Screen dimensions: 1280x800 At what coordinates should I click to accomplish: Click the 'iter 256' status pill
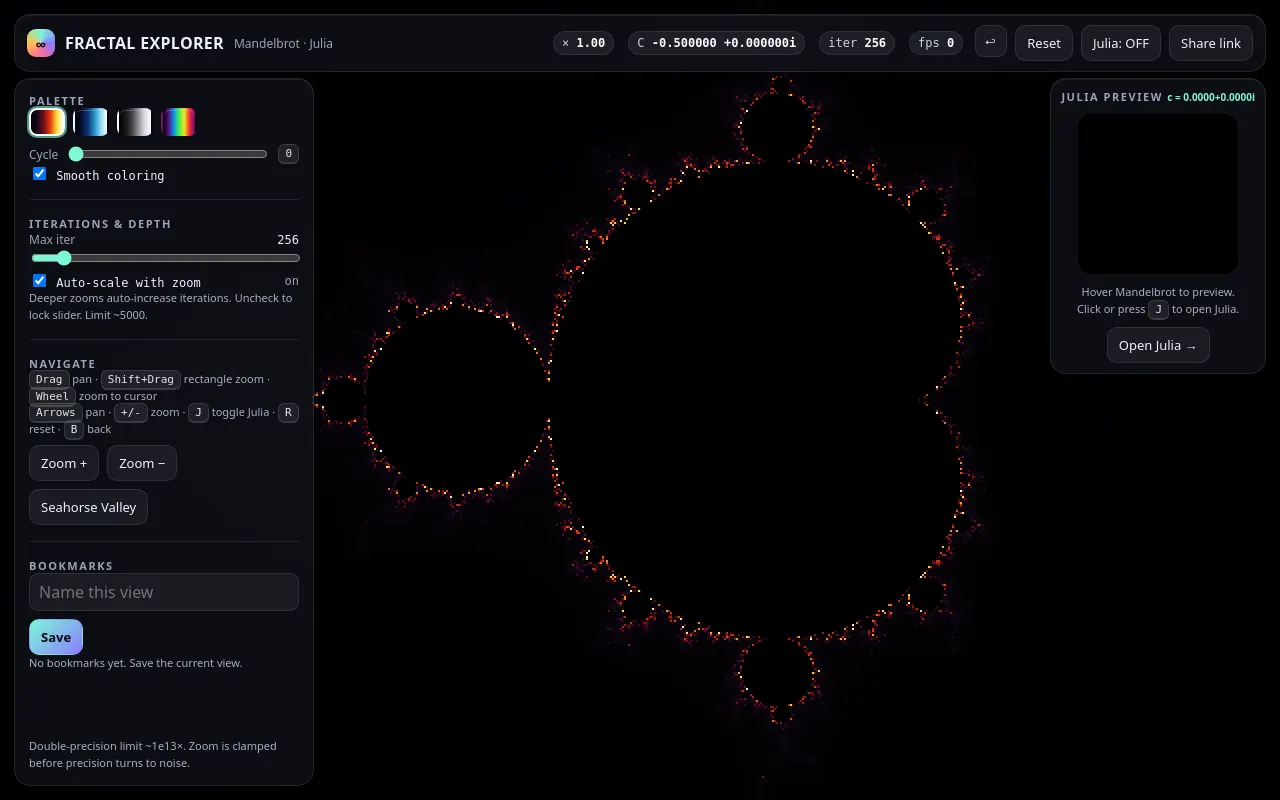coord(857,43)
